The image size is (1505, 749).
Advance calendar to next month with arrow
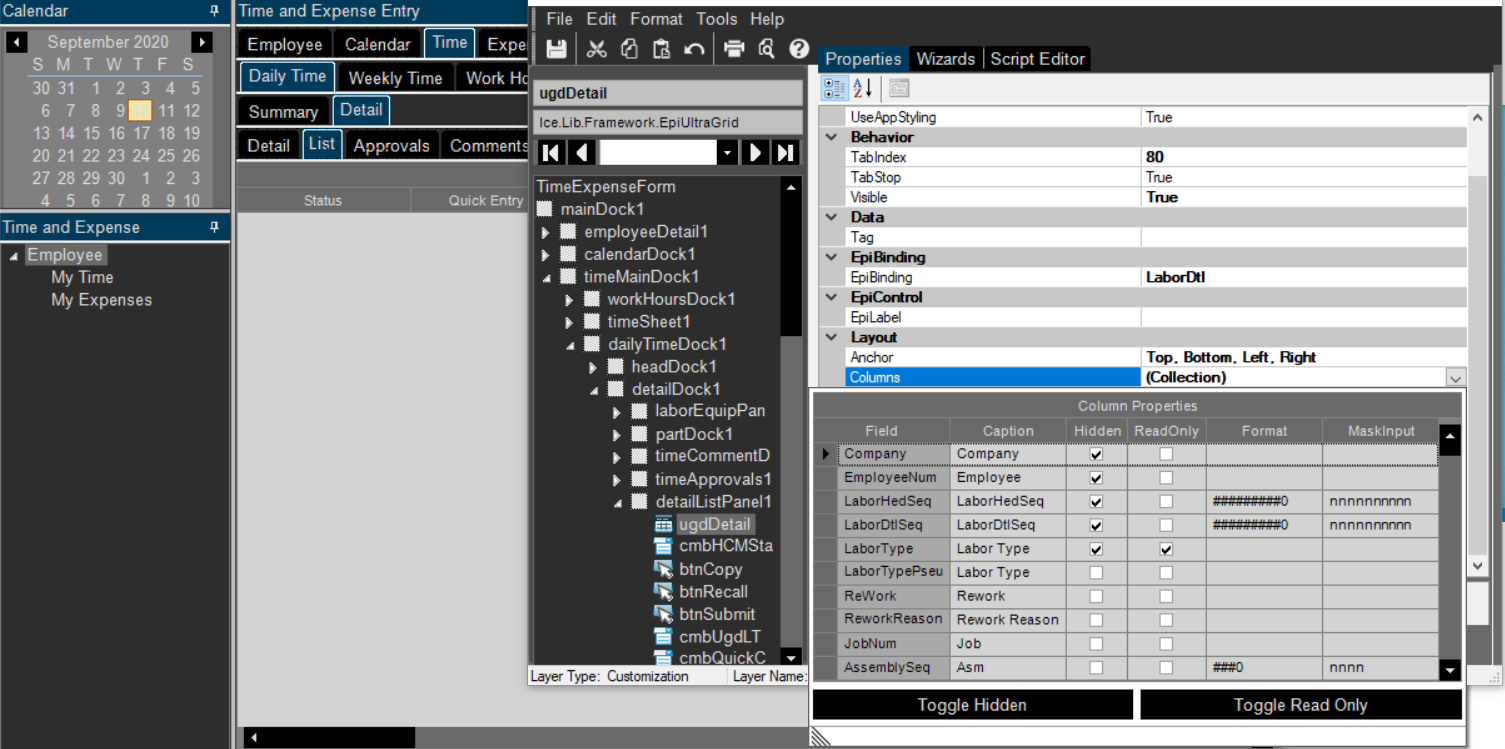pos(202,41)
